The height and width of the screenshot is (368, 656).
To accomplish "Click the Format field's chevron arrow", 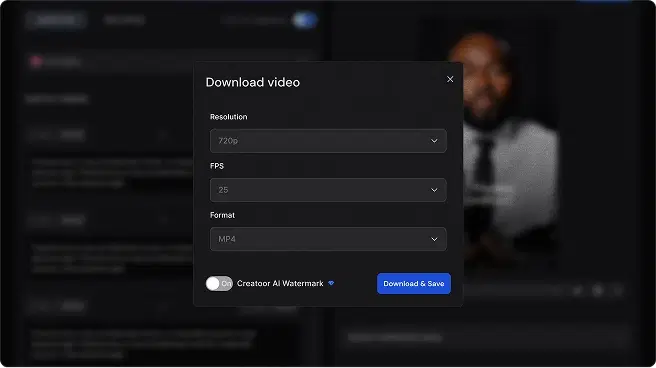I will tap(434, 239).
